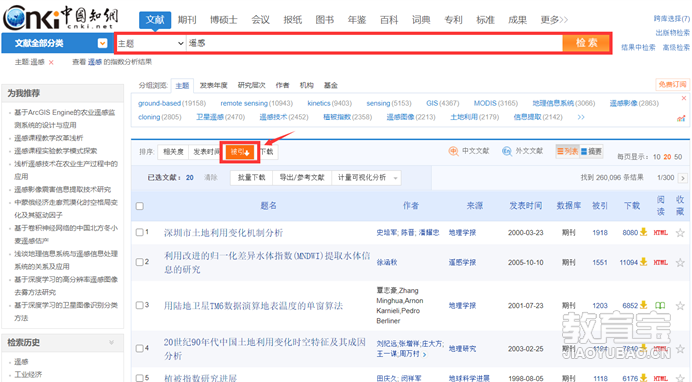Click the search keyword input field
Image resolution: width=692 pixels, height=382 pixels.
pyautogui.click(x=374, y=43)
